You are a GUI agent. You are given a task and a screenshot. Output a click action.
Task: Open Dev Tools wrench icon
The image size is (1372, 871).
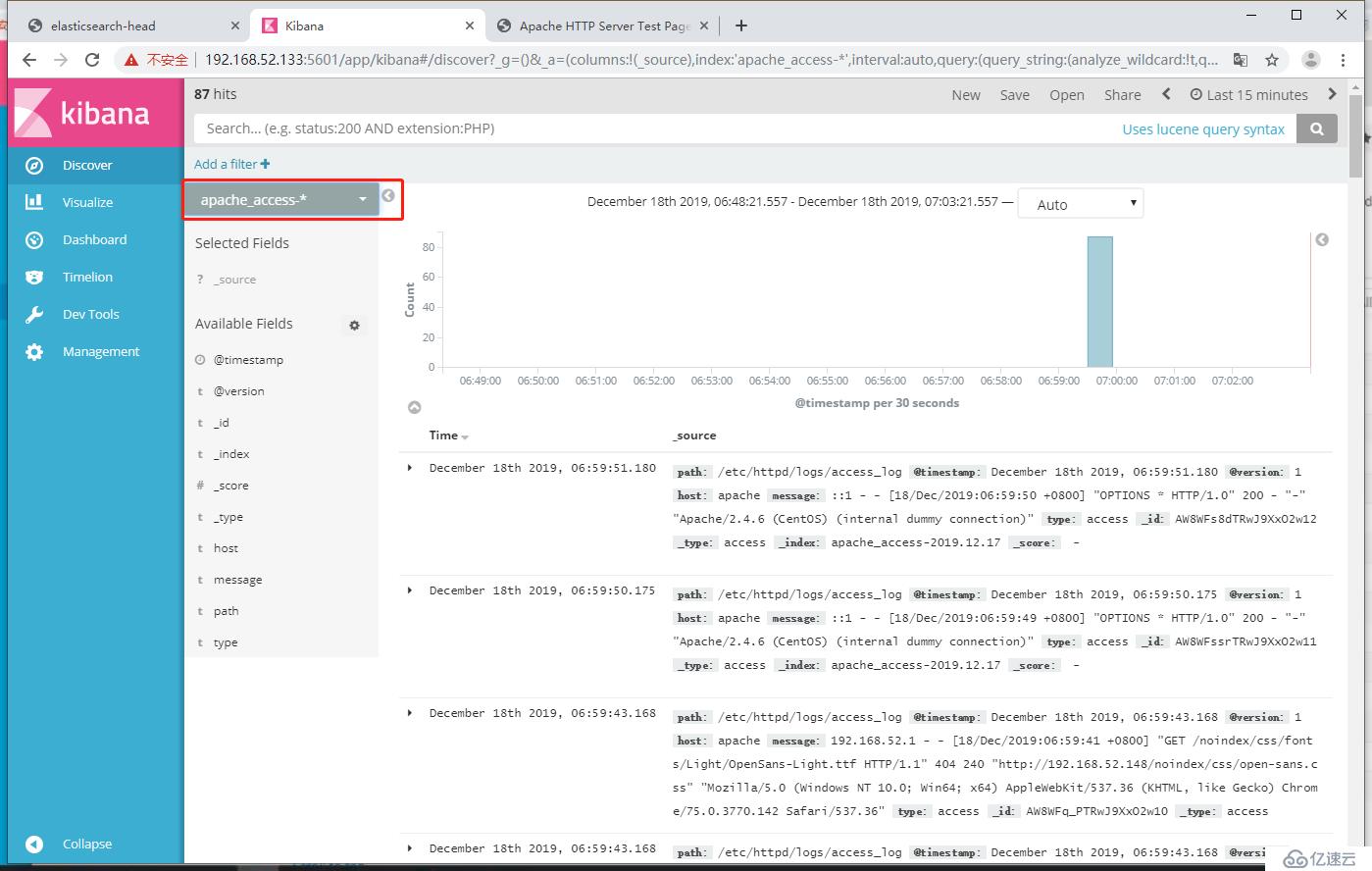(x=34, y=314)
